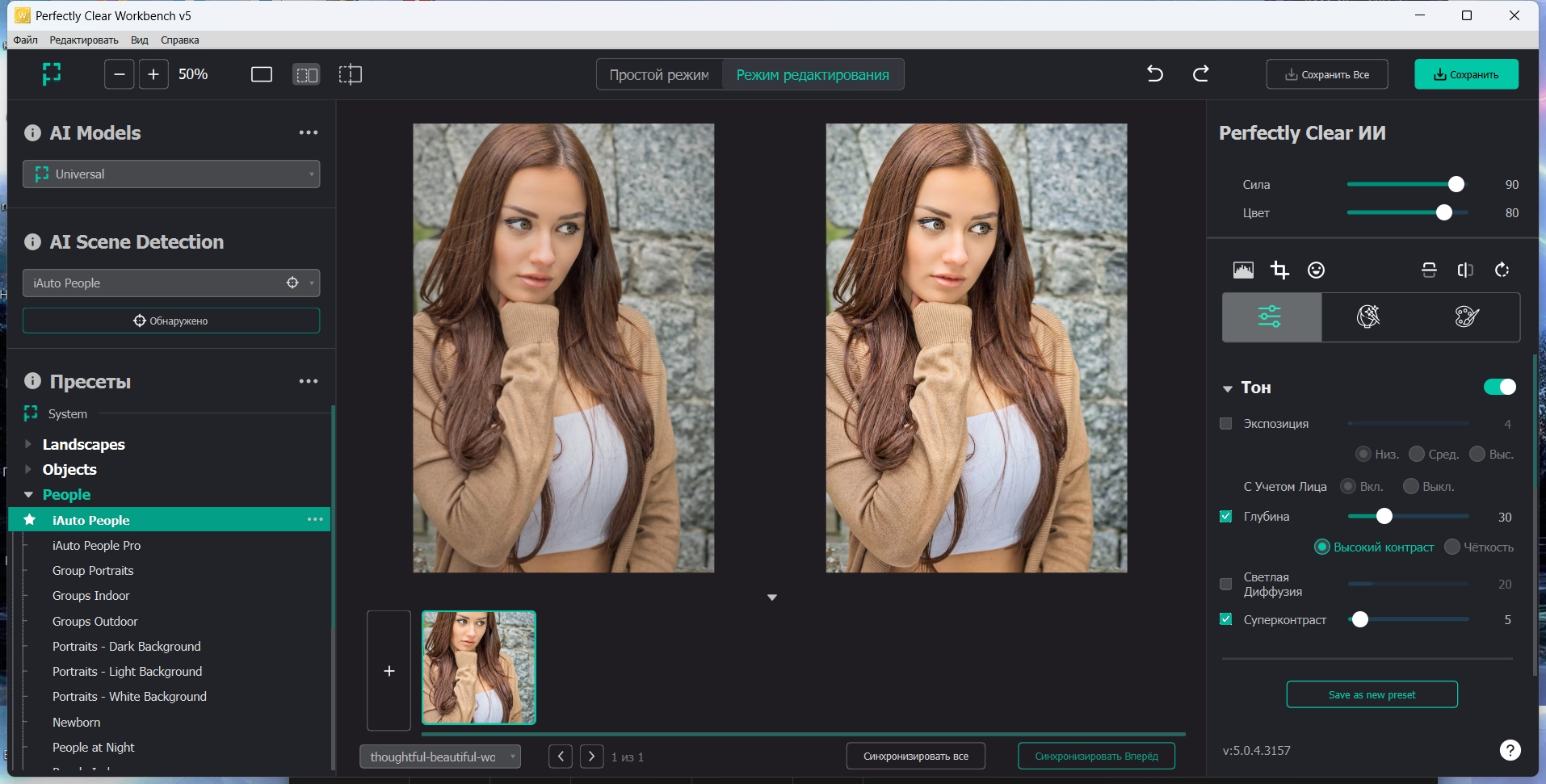
Task: Open the Редактировать menu
Action: click(84, 40)
